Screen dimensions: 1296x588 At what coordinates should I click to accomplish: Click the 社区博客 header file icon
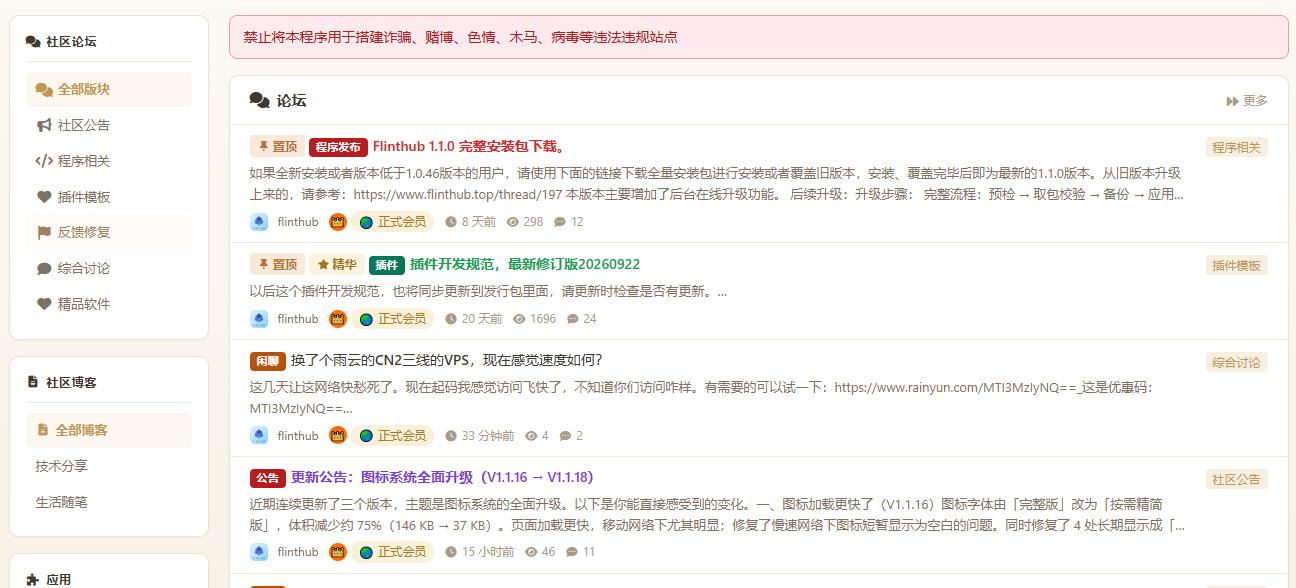(x=33, y=382)
